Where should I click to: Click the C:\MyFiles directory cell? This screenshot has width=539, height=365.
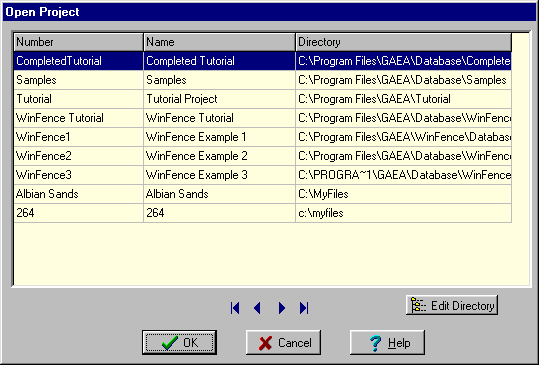(404, 194)
